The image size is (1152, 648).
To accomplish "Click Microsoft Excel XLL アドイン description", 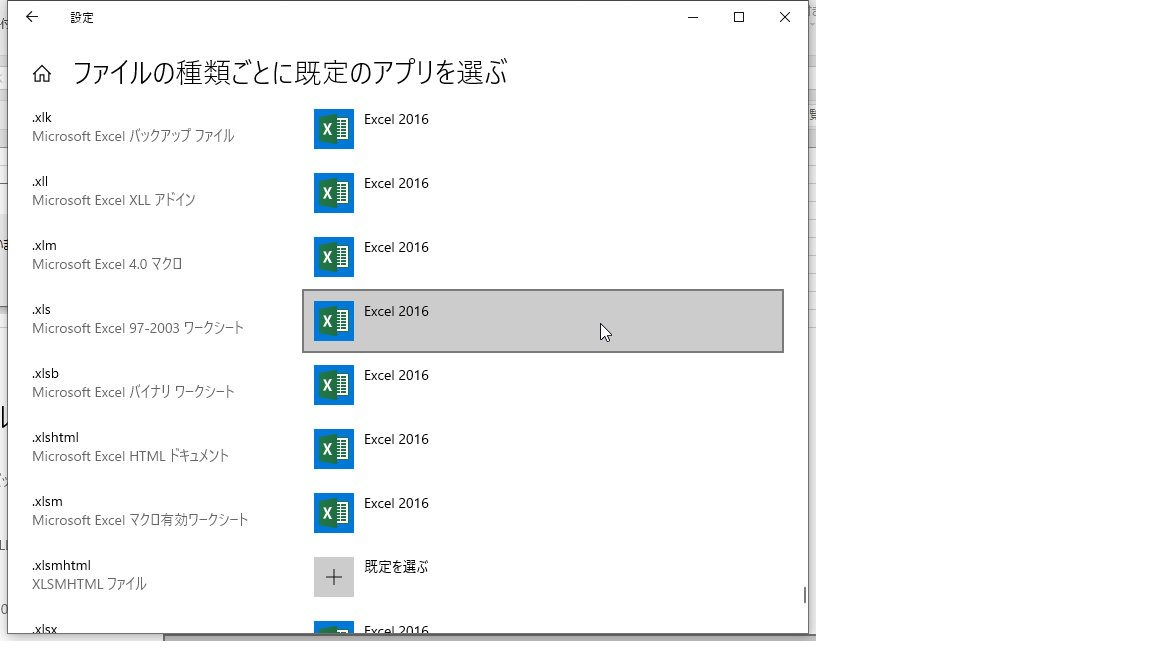I will tap(114, 200).
